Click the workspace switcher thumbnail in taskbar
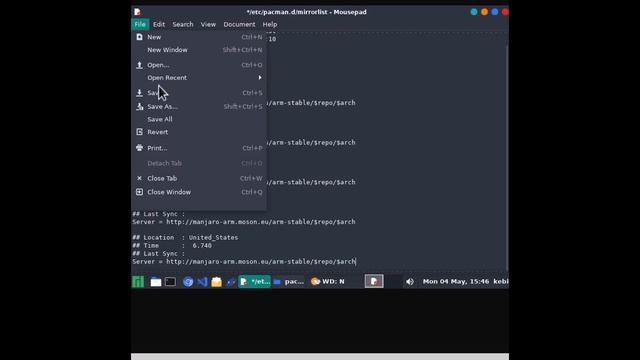Image resolution: width=640 pixels, height=360 pixels. pos(374,281)
